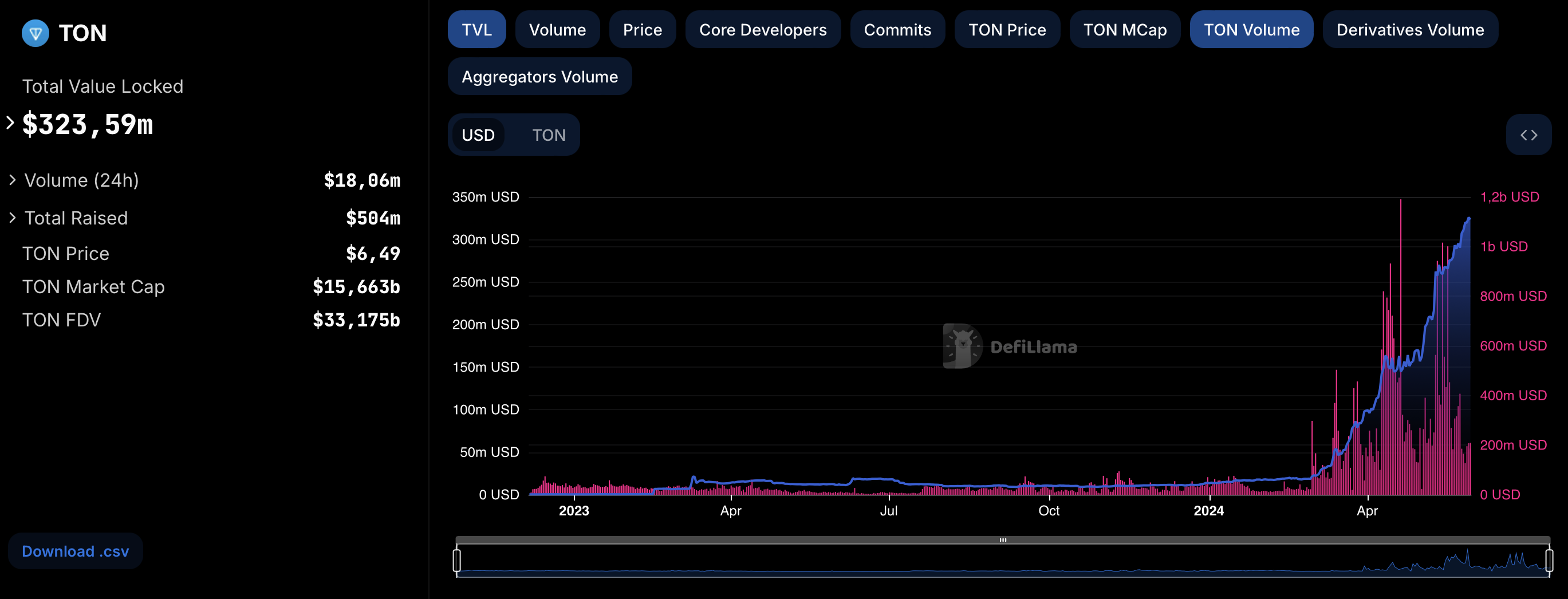Click the TON FDV label
This screenshot has height=599, width=1568.
61,320
